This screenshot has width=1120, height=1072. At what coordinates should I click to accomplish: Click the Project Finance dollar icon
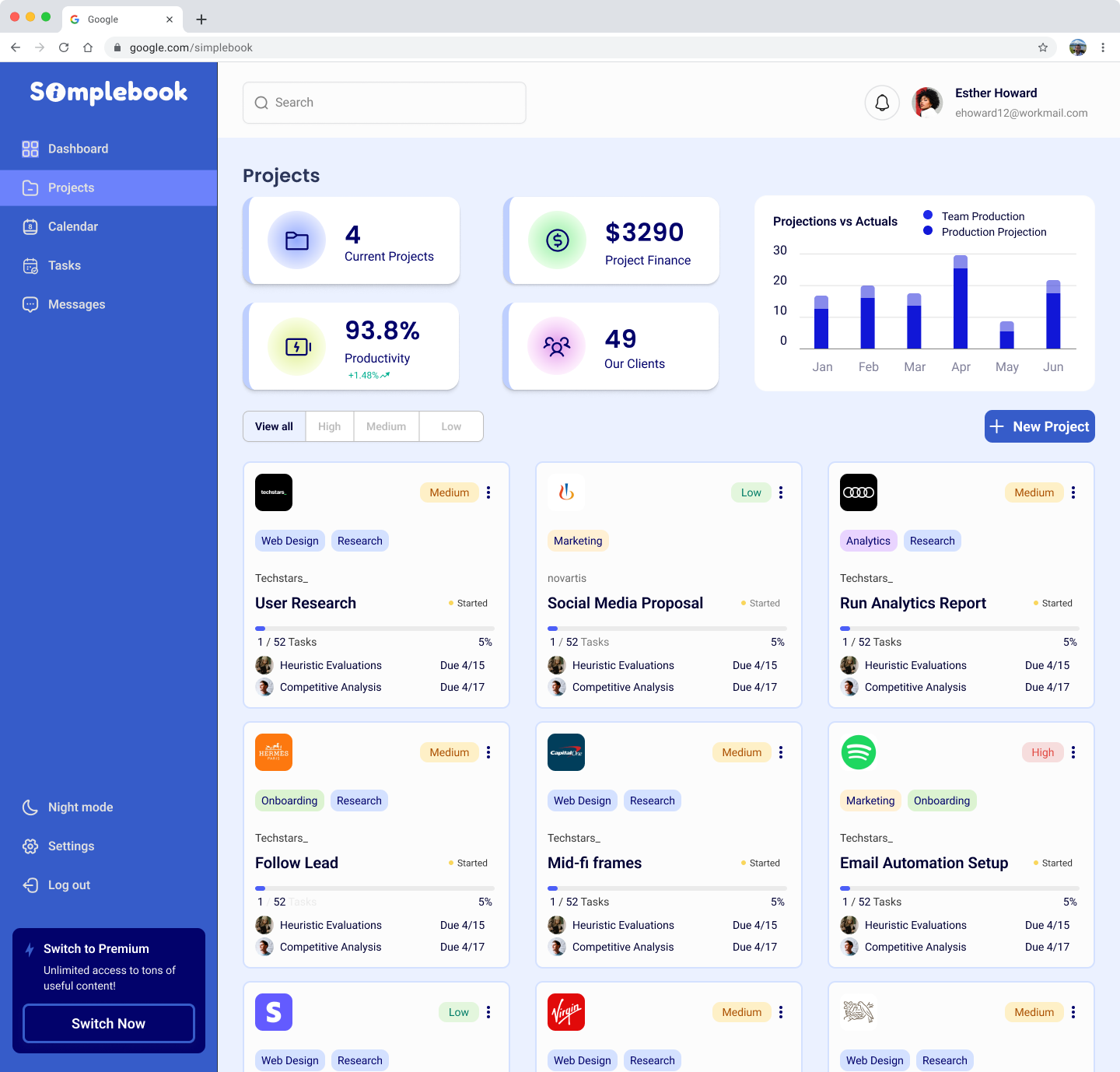[x=557, y=240]
